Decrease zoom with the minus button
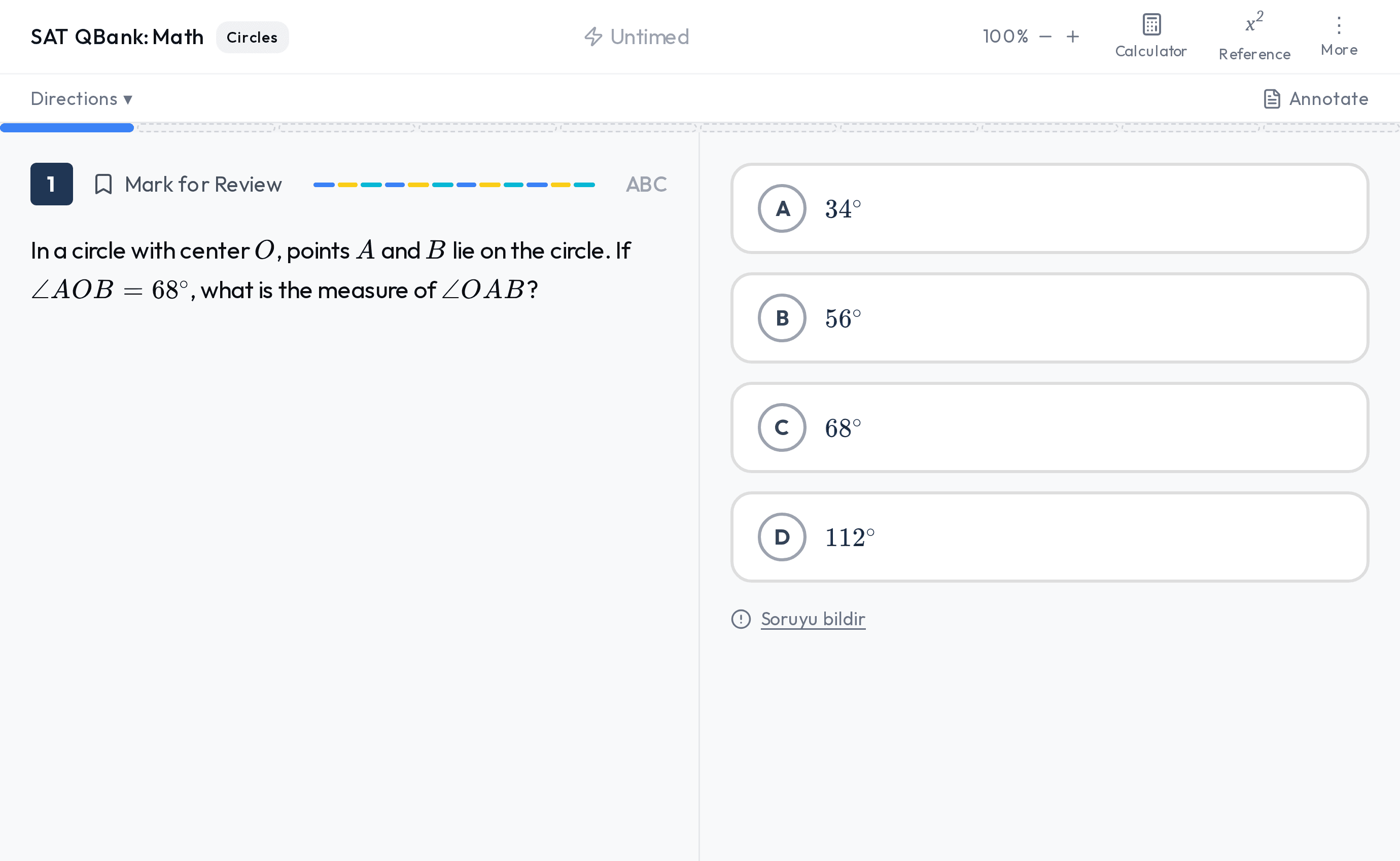Viewport: 1400px width, 861px height. click(1045, 37)
